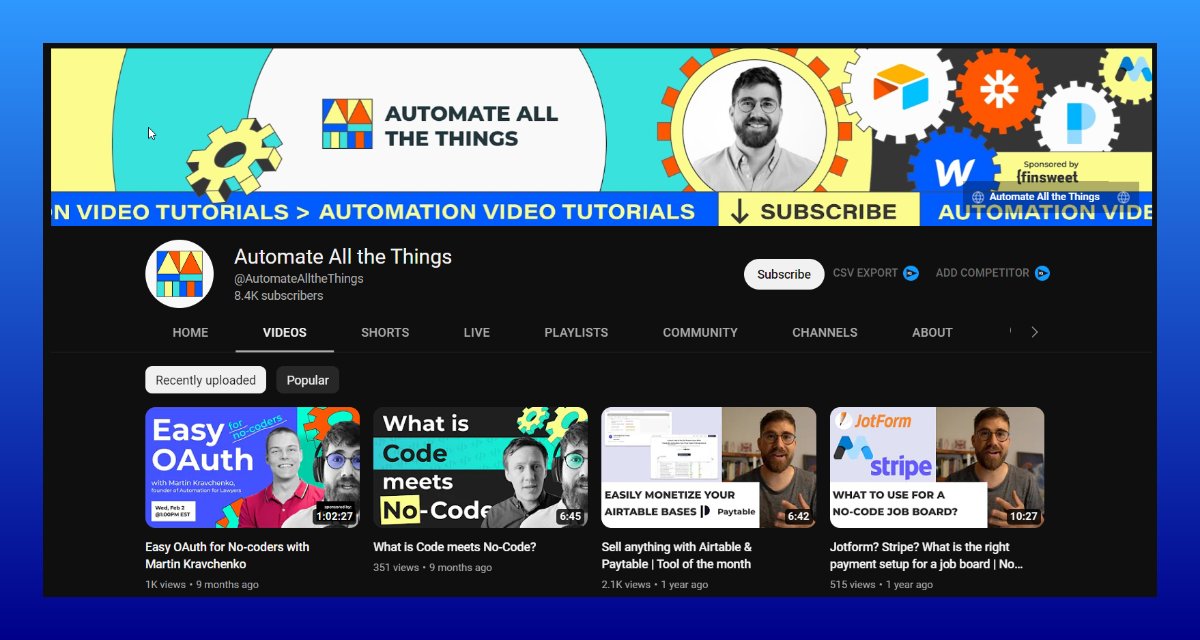Open the CHANNELS tab

pyautogui.click(x=825, y=332)
